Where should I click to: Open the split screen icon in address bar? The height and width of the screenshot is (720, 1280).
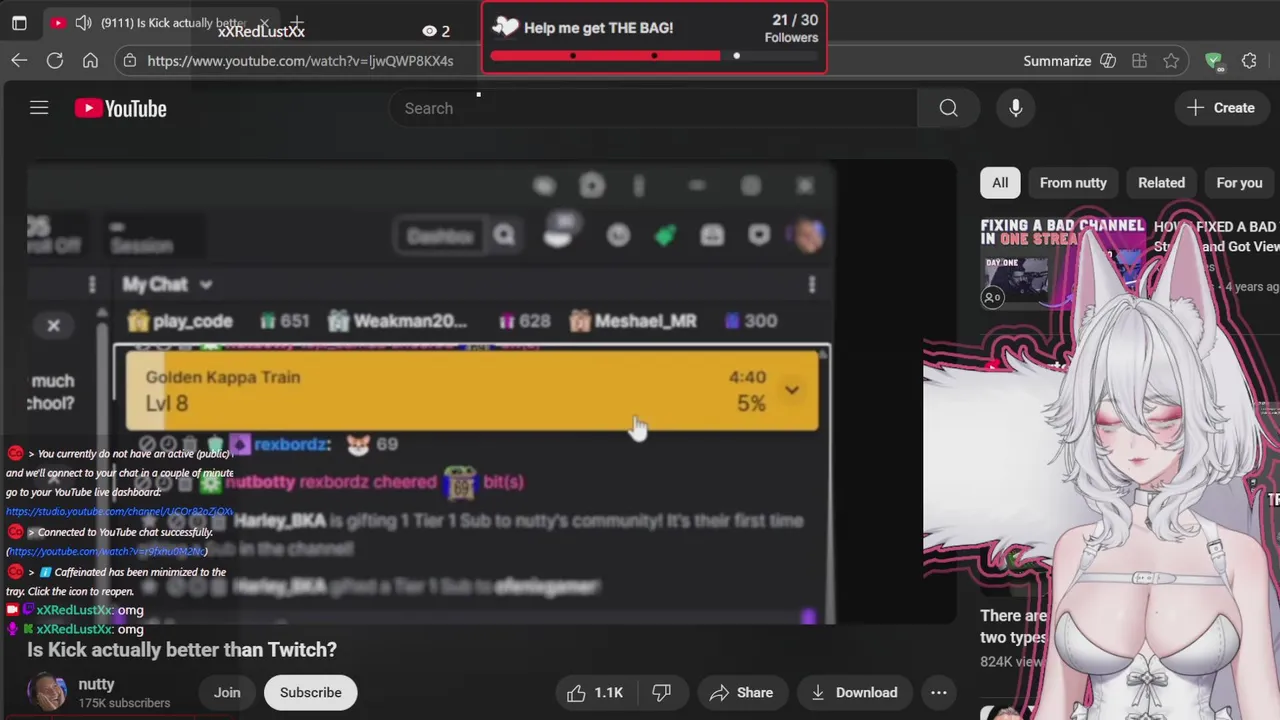tap(1139, 61)
